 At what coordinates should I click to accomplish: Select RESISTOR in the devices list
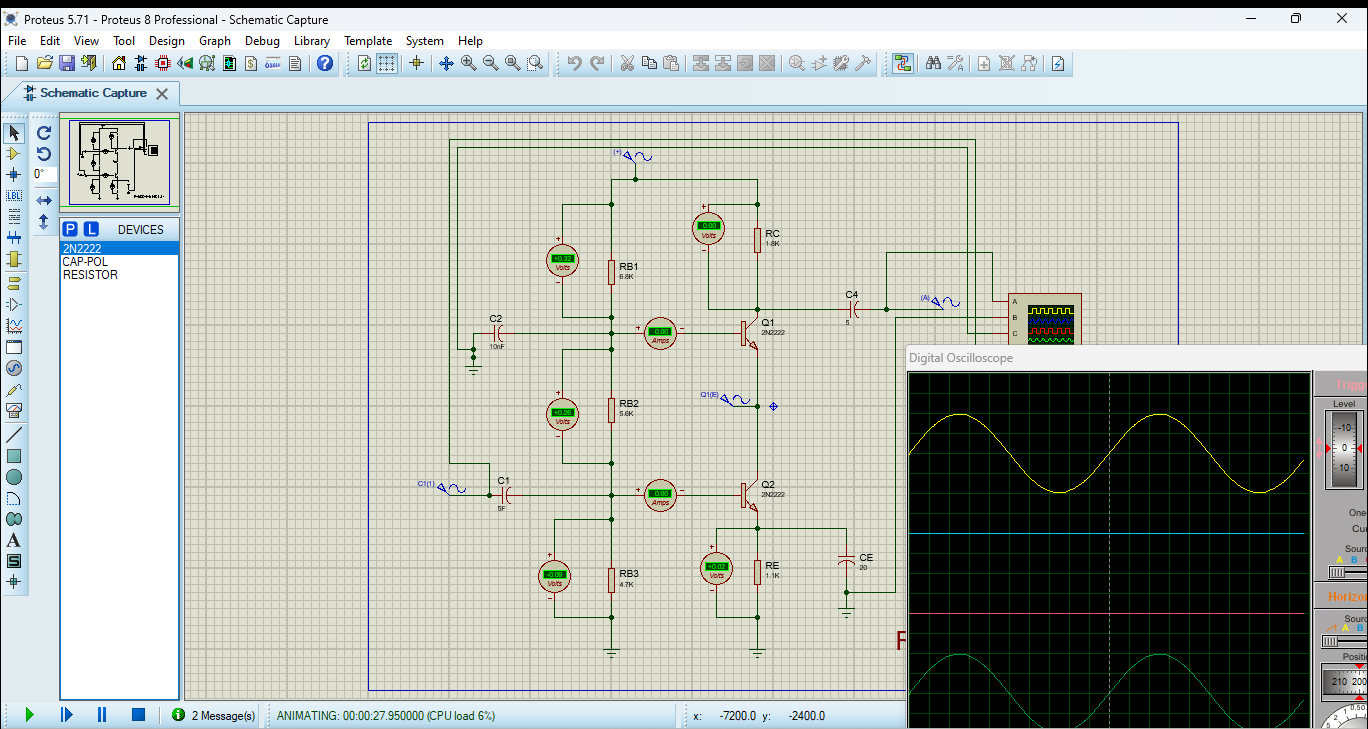click(x=120, y=274)
